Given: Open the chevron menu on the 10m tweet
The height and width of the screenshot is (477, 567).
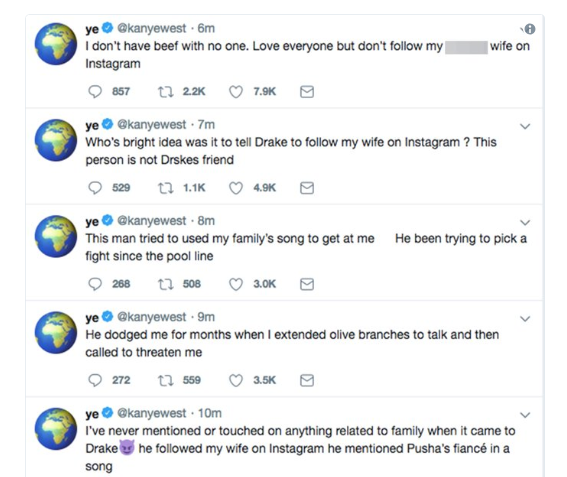Looking at the screenshot, I should pyautogui.click(x=525, y=415).
